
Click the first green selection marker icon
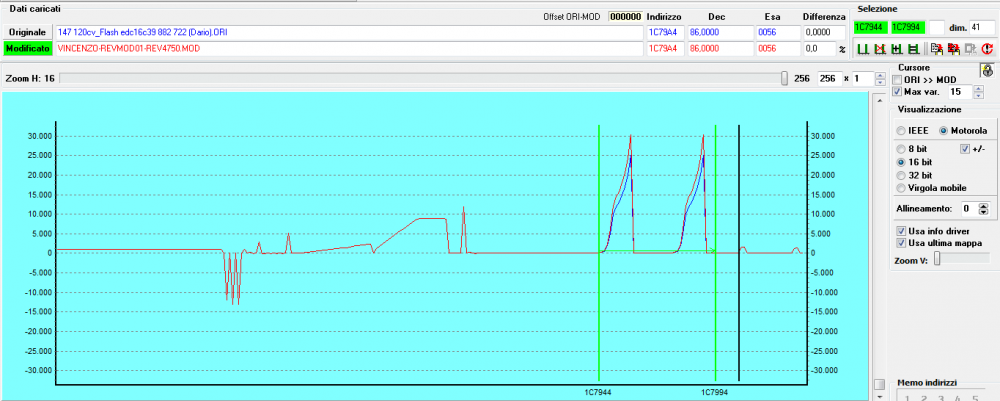pos(862,48)
